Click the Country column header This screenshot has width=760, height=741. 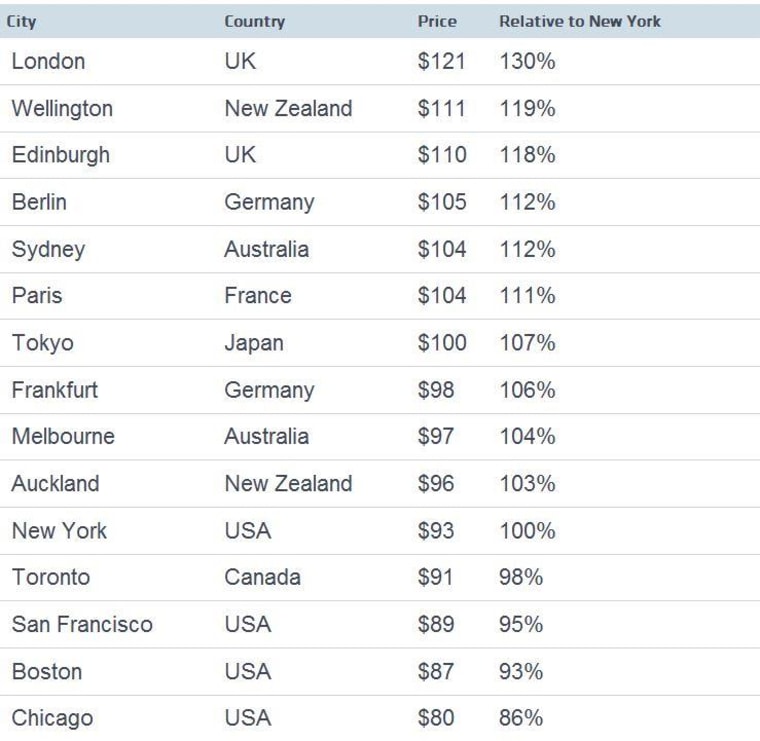(x=254, y=21)
